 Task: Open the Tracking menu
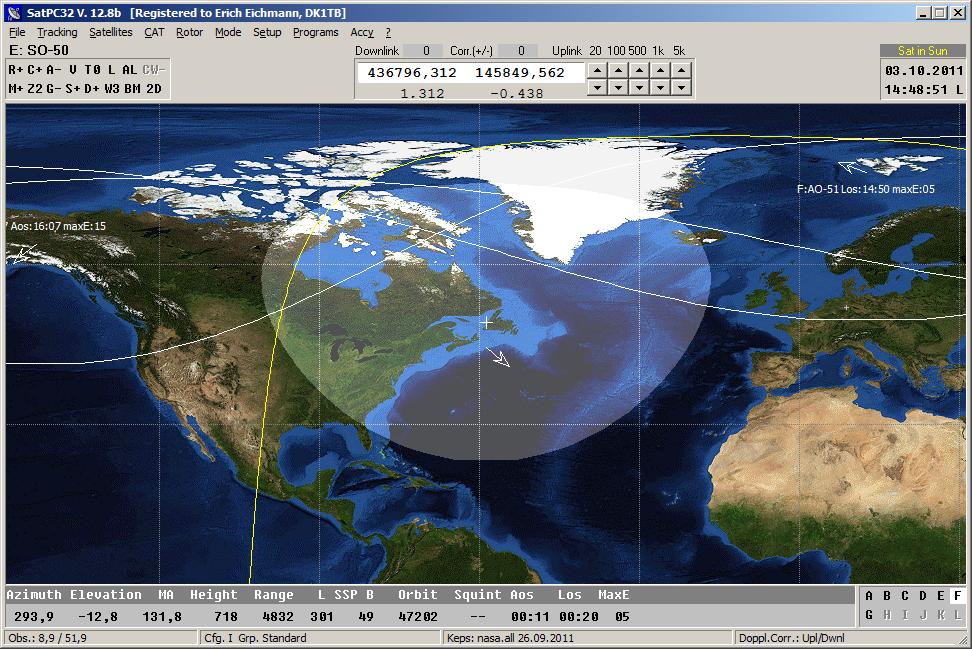click(x=57, y=32)
